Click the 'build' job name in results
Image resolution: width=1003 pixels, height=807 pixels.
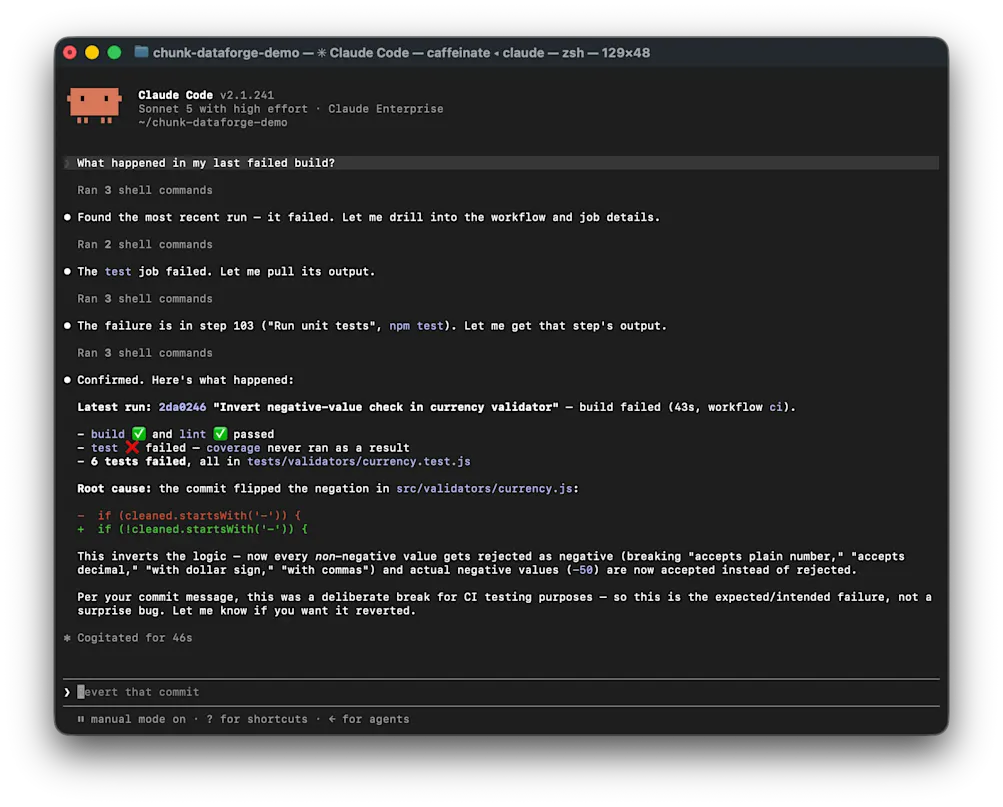coord(107,434)
